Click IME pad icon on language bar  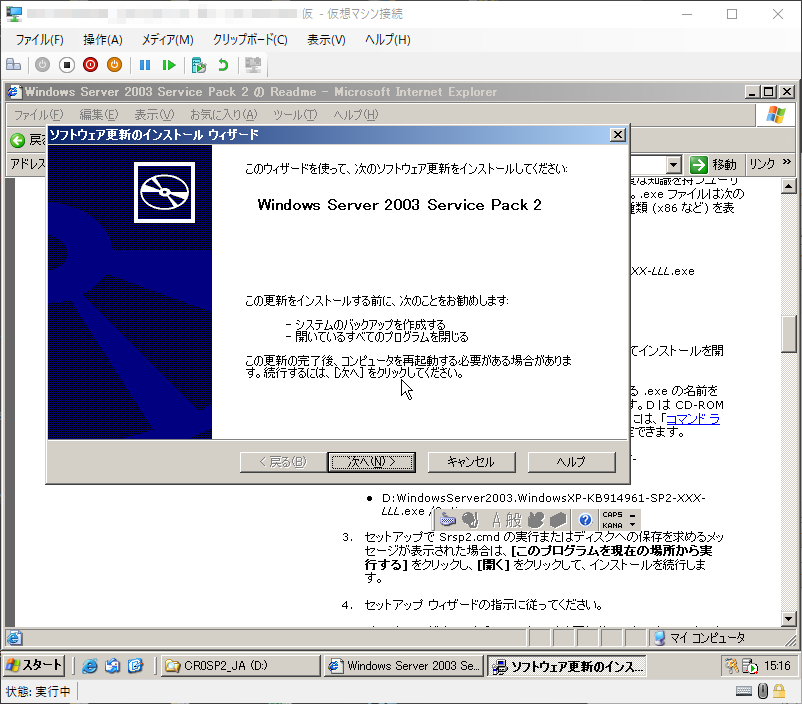pyautogui.click(x=536, y=520)
